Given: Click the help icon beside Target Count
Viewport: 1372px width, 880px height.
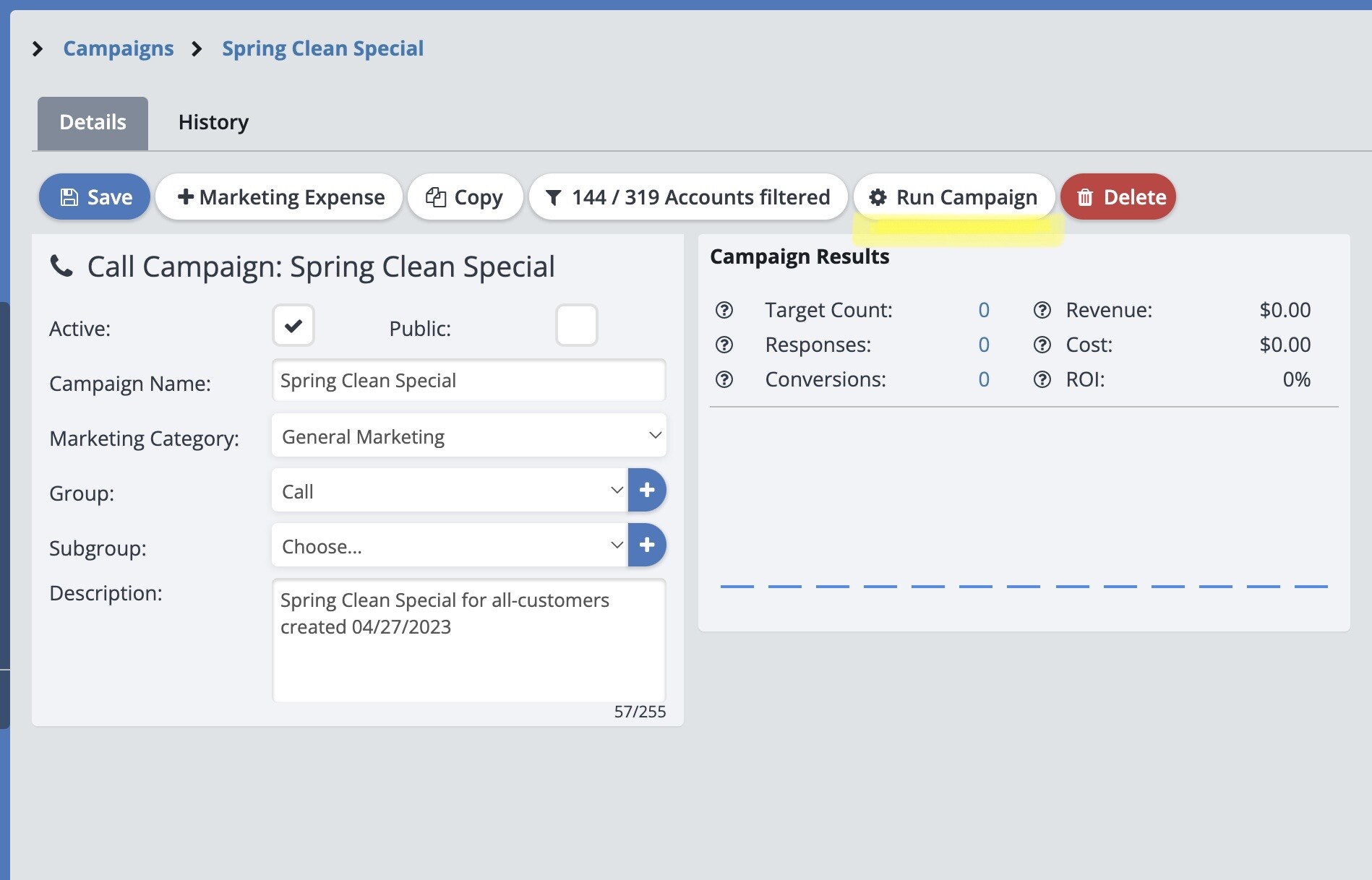Looking at the screenshot, I should (724, 310).
